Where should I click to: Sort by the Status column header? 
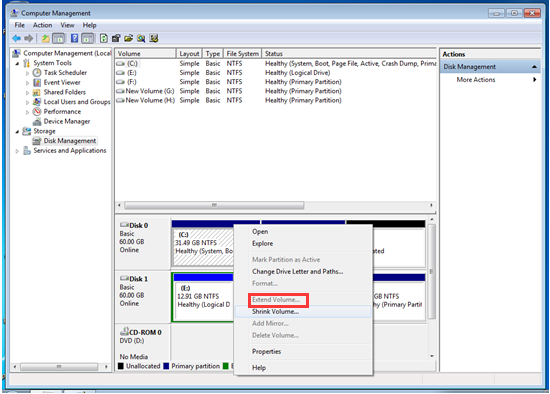point(349,54)
